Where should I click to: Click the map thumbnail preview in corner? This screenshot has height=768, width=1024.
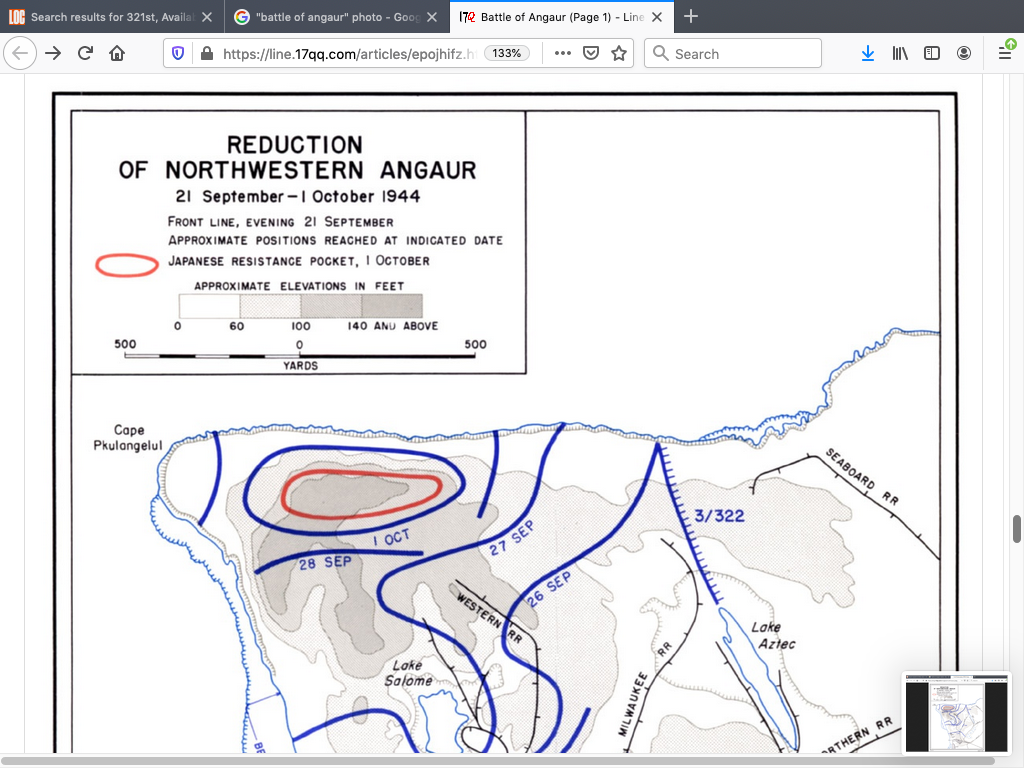pos(956,714)
